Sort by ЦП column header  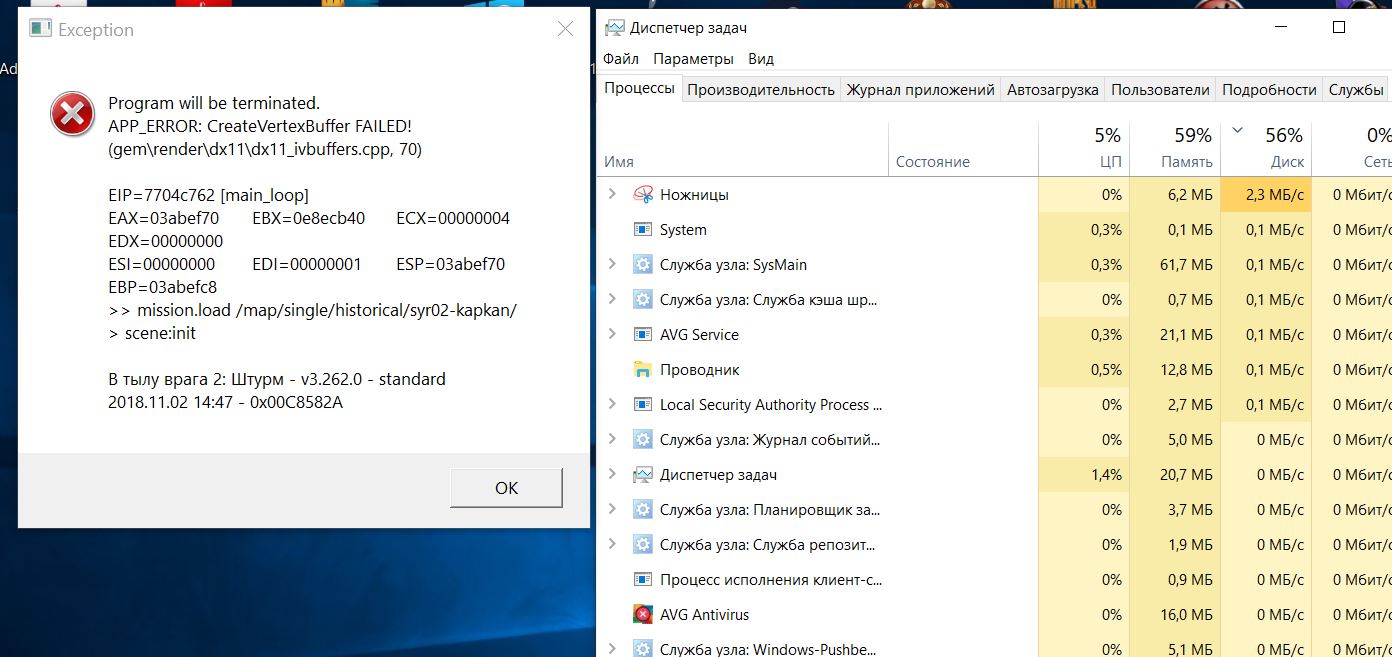[1084, 149]
